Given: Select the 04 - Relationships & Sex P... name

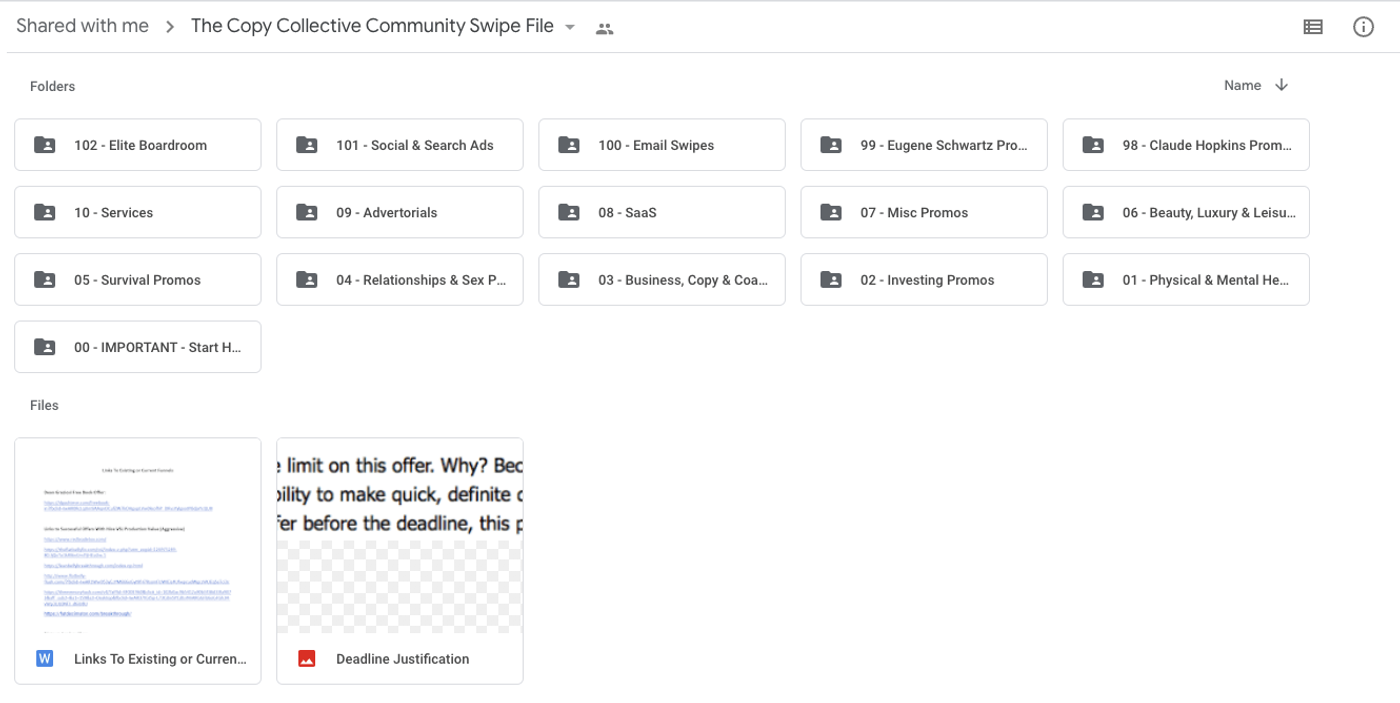Looking at the screenshot, I should (421, 280).
